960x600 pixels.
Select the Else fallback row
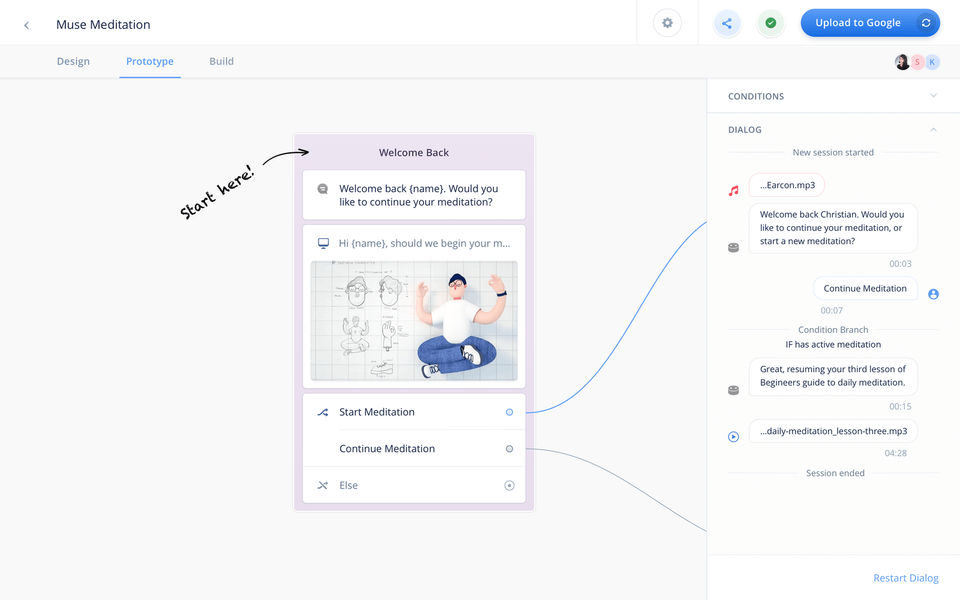click(414, 486)
